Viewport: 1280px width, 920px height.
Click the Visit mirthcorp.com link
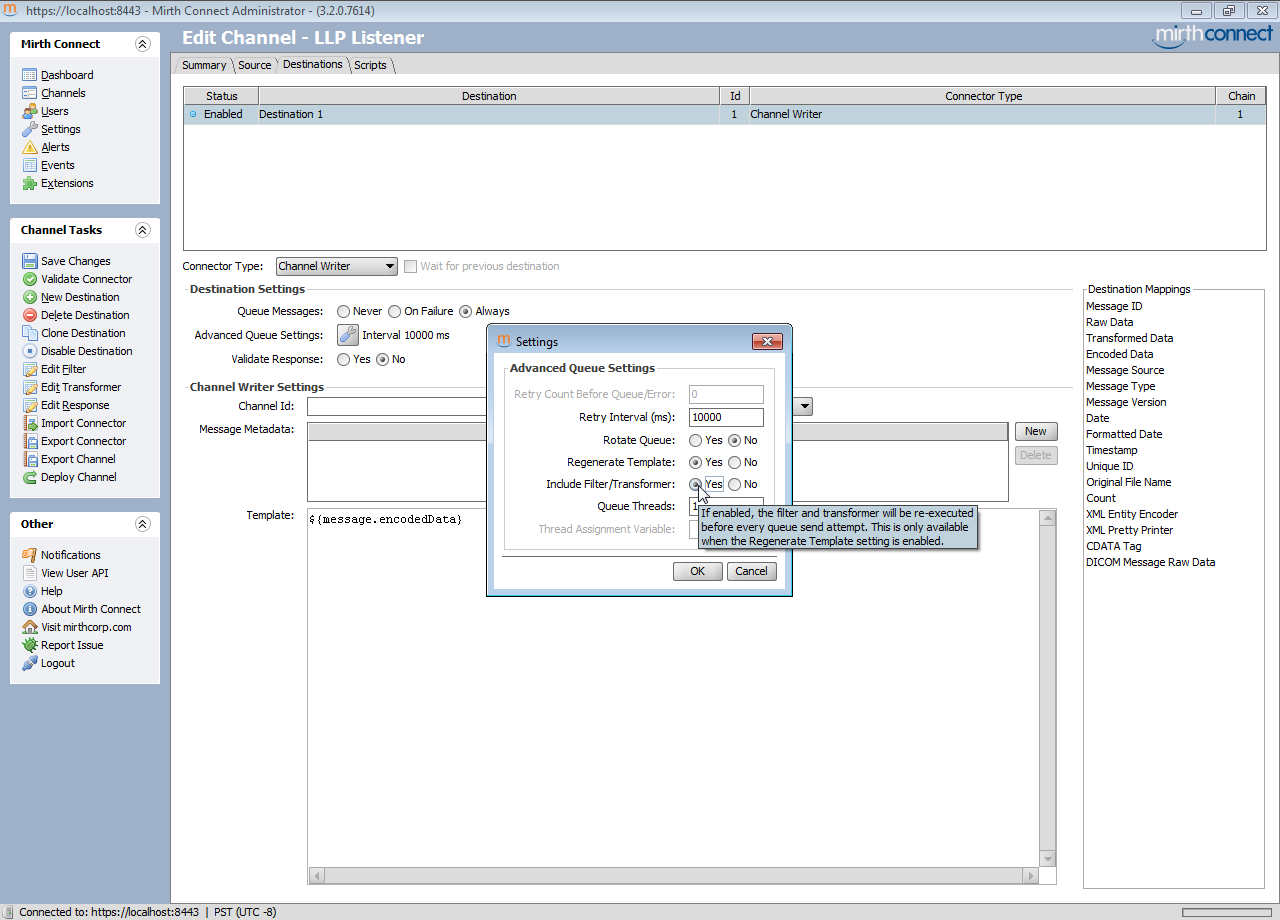pos(86,627)
